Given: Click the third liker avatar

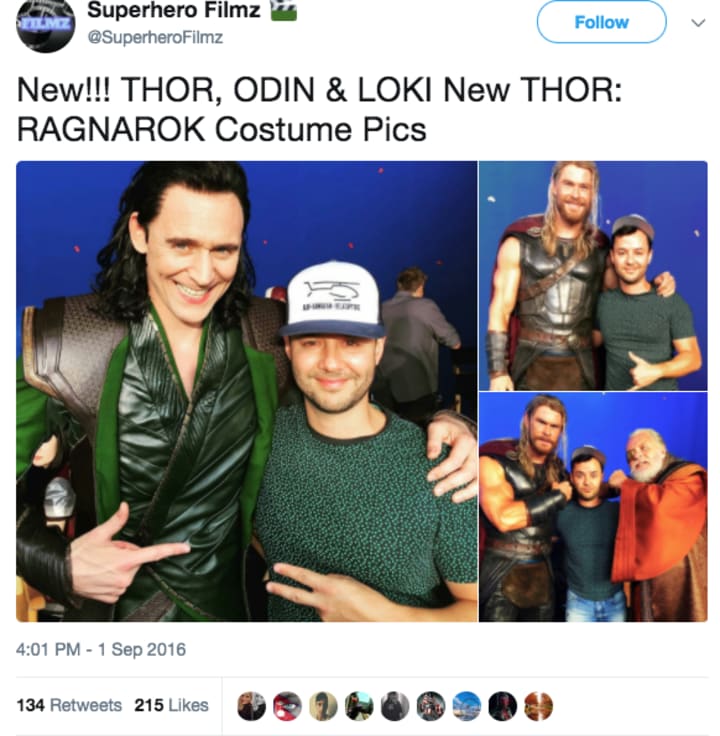Looking at the screenshot, I should coord(323,706).
